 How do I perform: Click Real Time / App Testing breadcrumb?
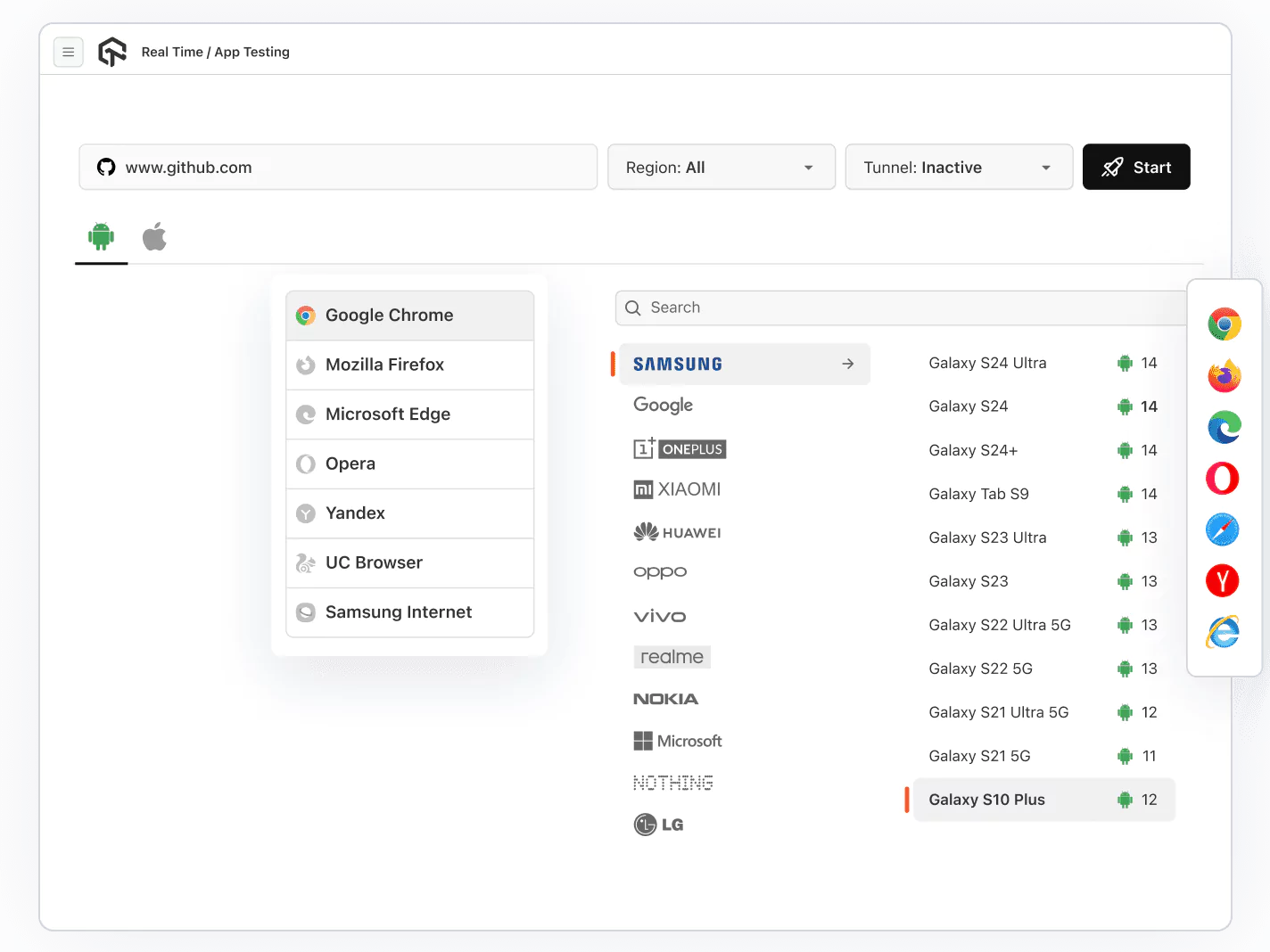[x=216, y=52]
